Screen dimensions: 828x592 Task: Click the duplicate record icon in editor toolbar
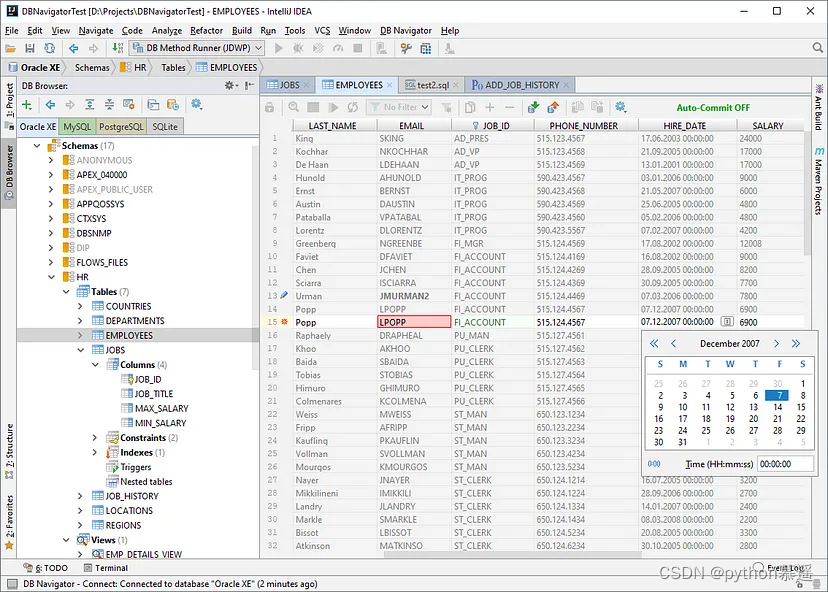(x=469, y=108)
